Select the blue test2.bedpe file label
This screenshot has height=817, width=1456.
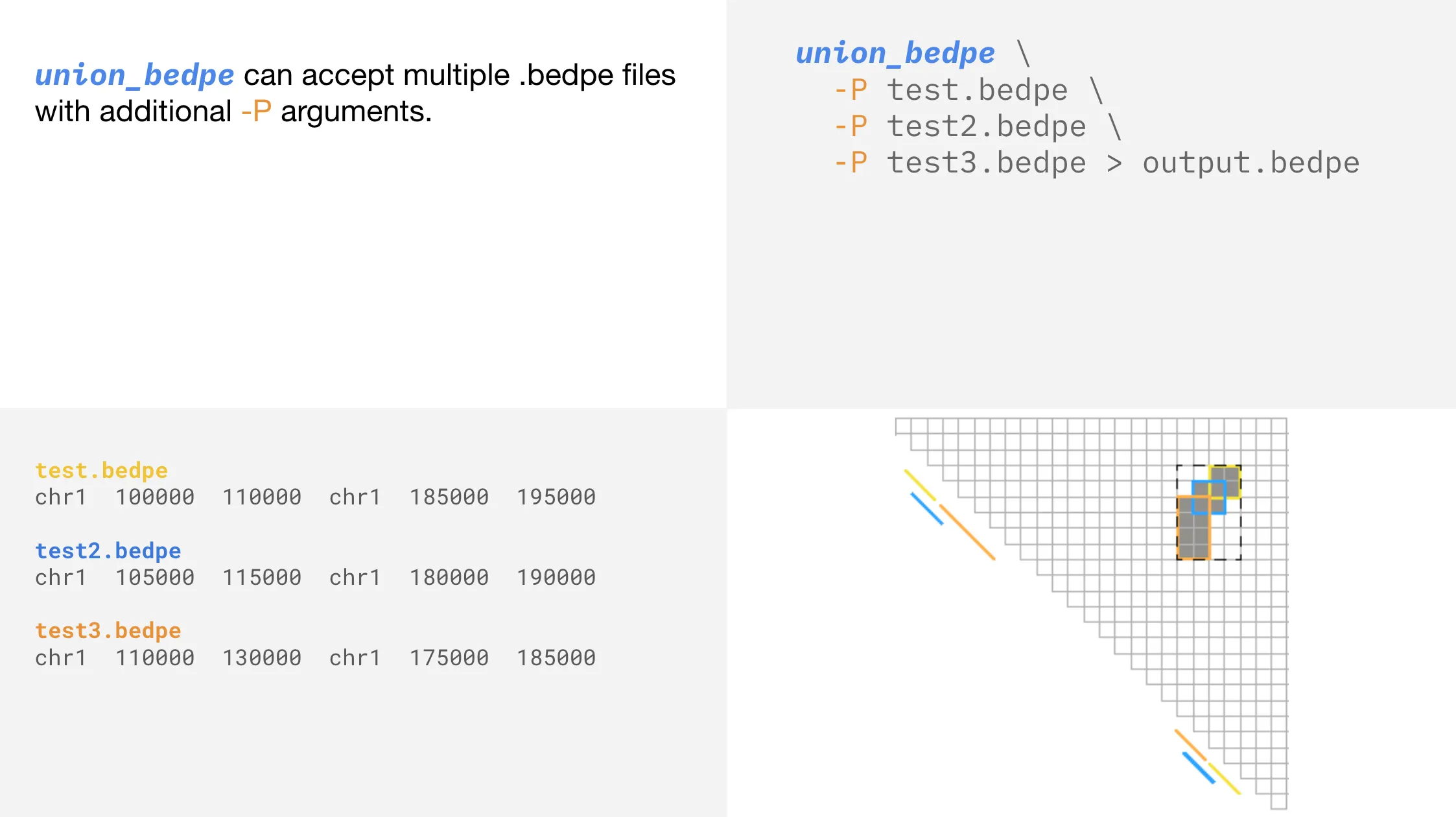[x=108, y=551]
